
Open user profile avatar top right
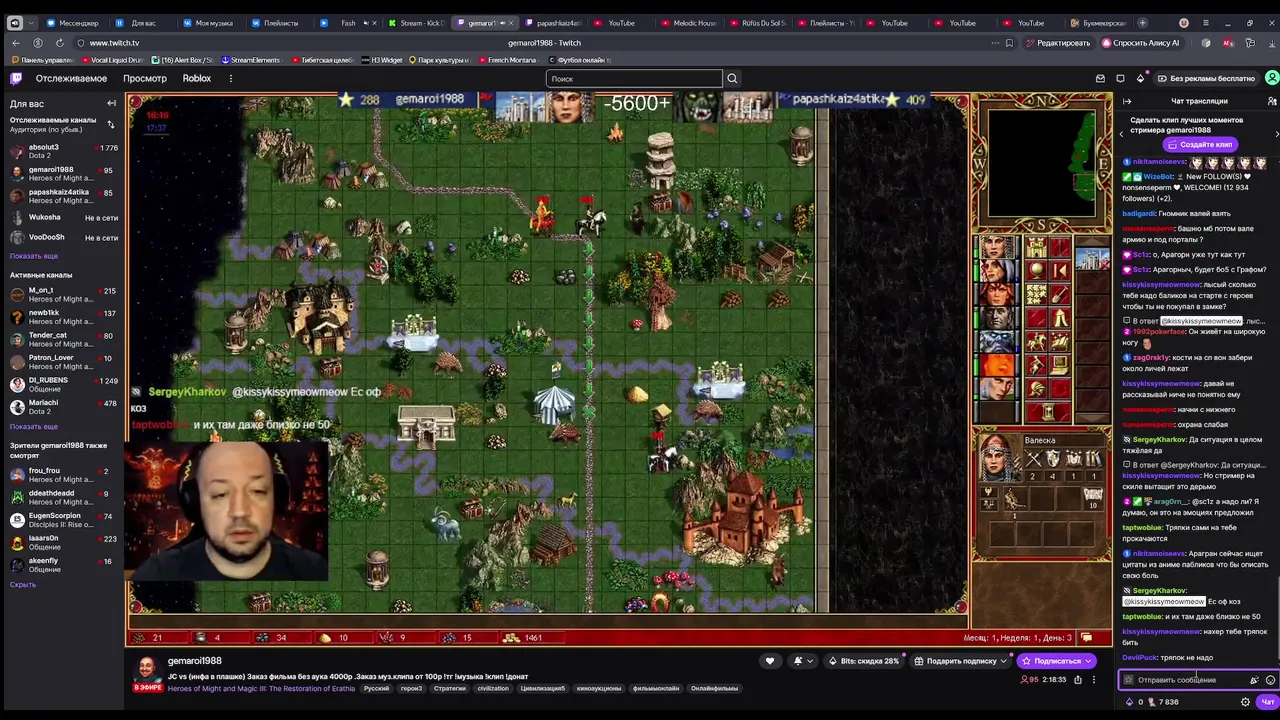pyautogui.click(x=1271, y=78)
